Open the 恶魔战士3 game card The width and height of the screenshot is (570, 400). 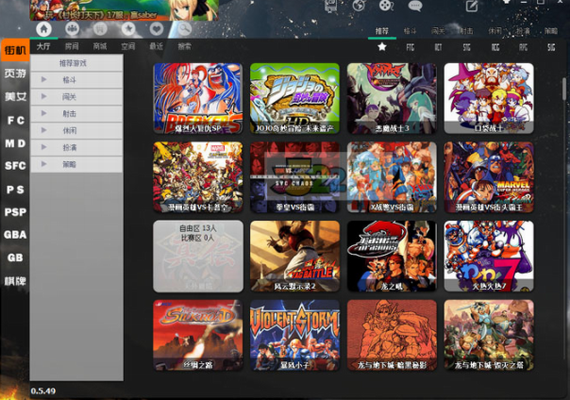[392, 99]
